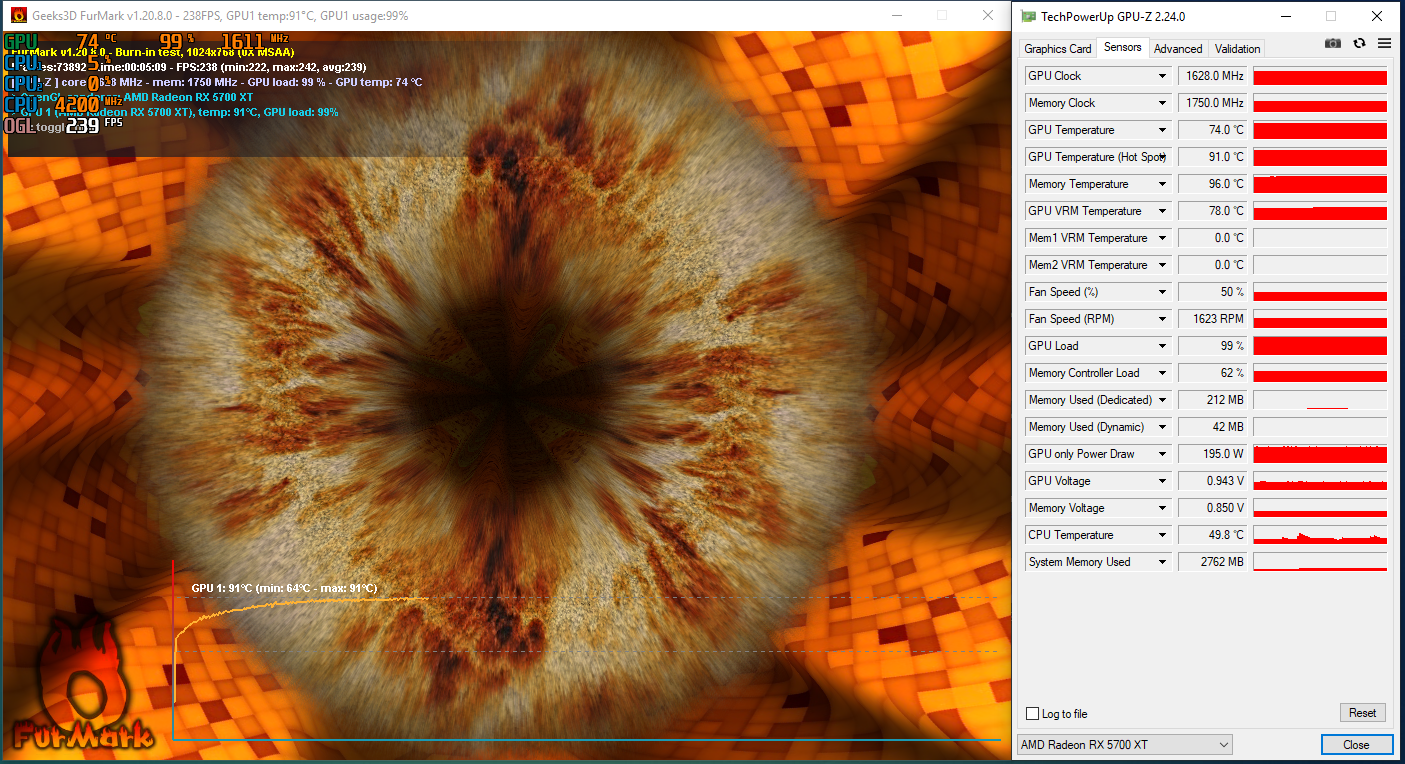Click the dedicated memory value 212 MB

tap(1213, 400)
